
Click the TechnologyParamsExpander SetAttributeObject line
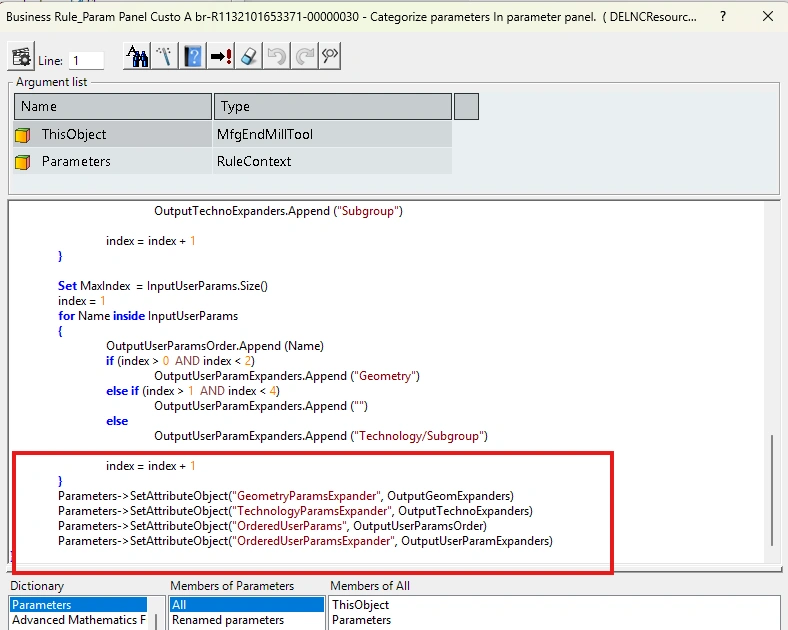[x=295, y=511]
